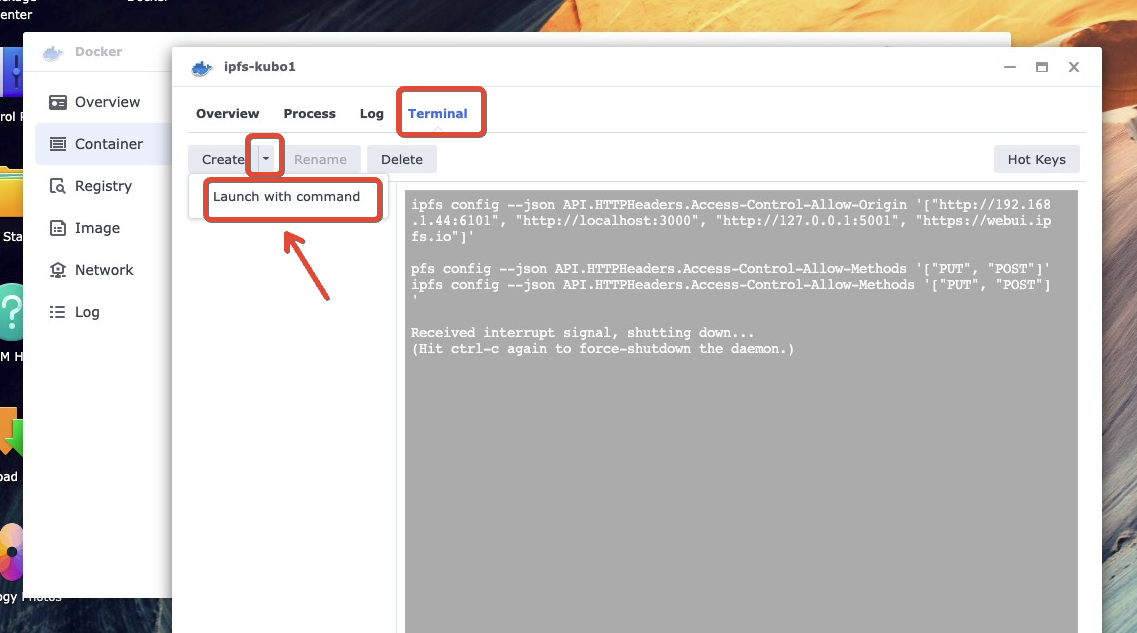1137x633 pixels.
Task: Maximize the ipfs-kubo1 window
Action: [x=1041, y=67]
